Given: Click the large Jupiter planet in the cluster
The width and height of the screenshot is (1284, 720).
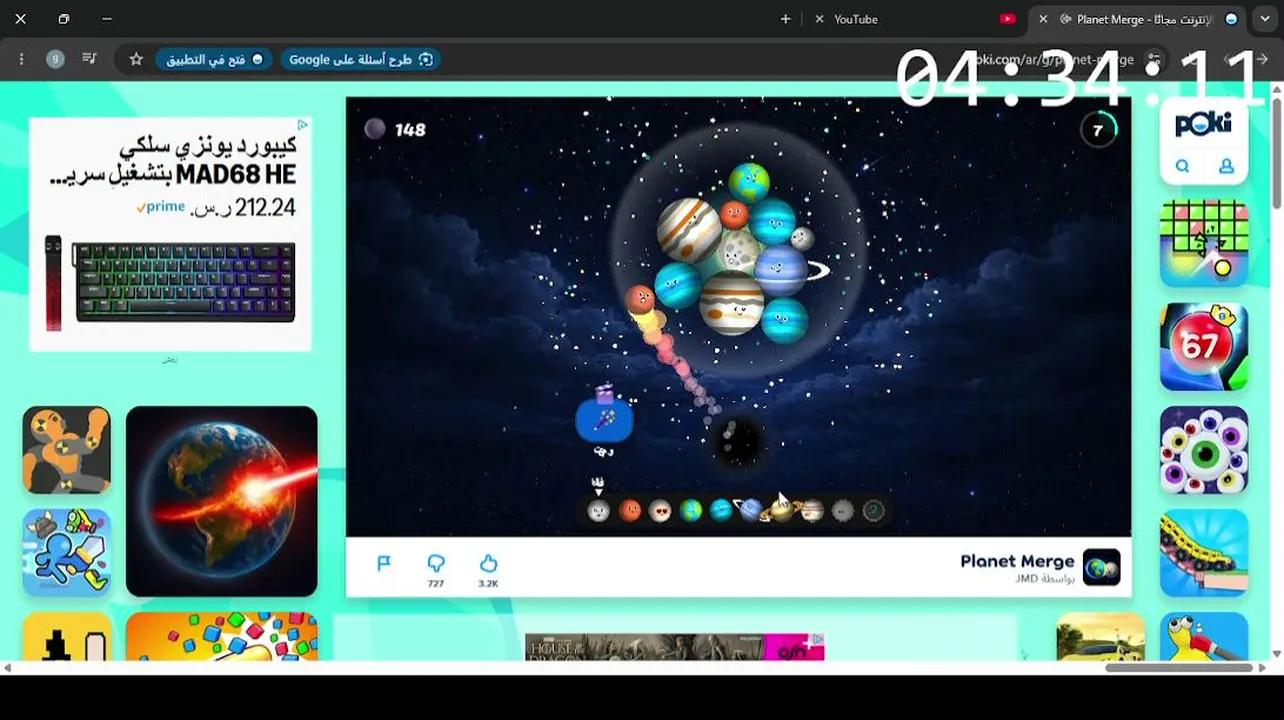Looking at the screenshot, I should [732, 301].
